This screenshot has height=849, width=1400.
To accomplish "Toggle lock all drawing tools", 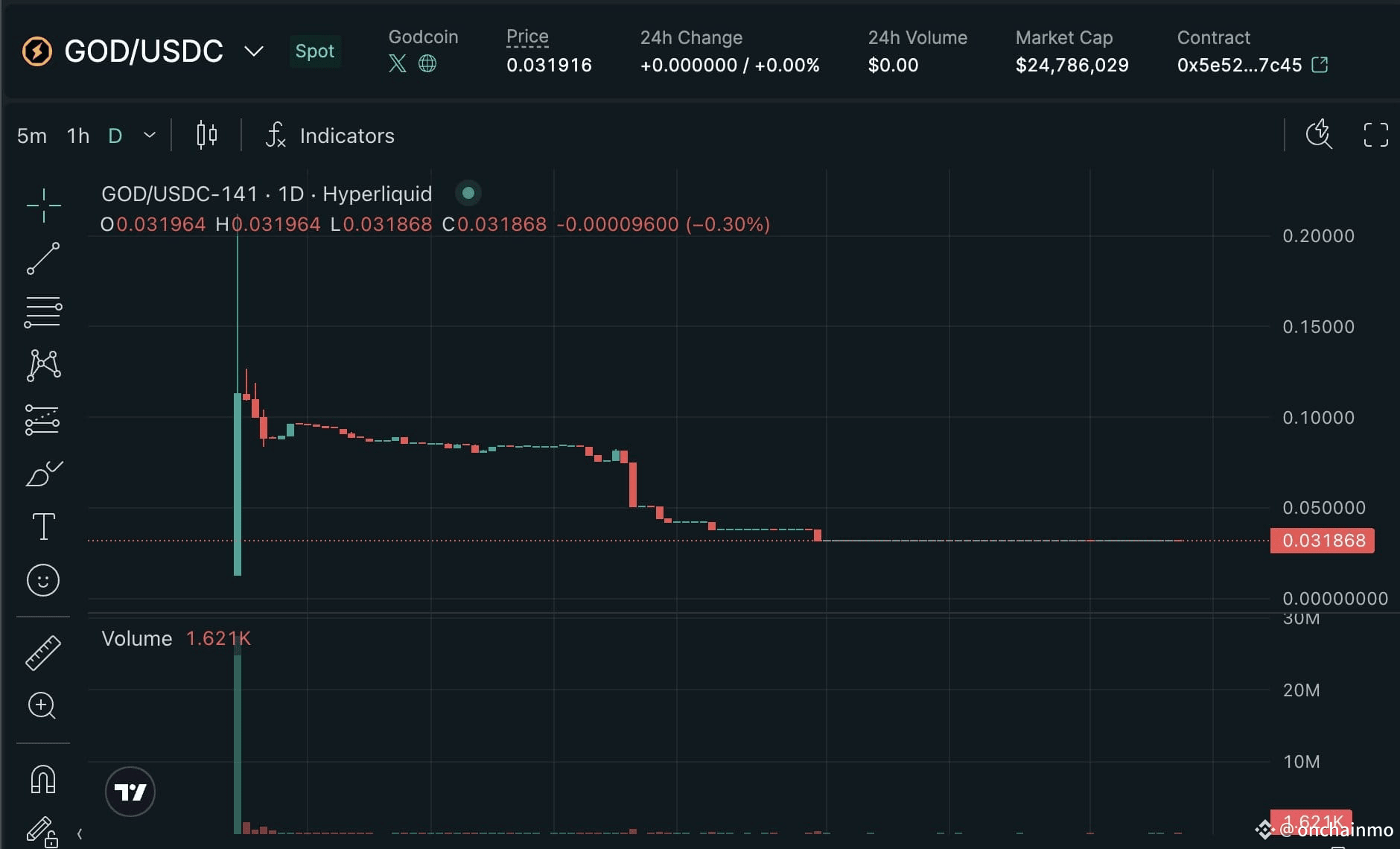I will [42, 832].
